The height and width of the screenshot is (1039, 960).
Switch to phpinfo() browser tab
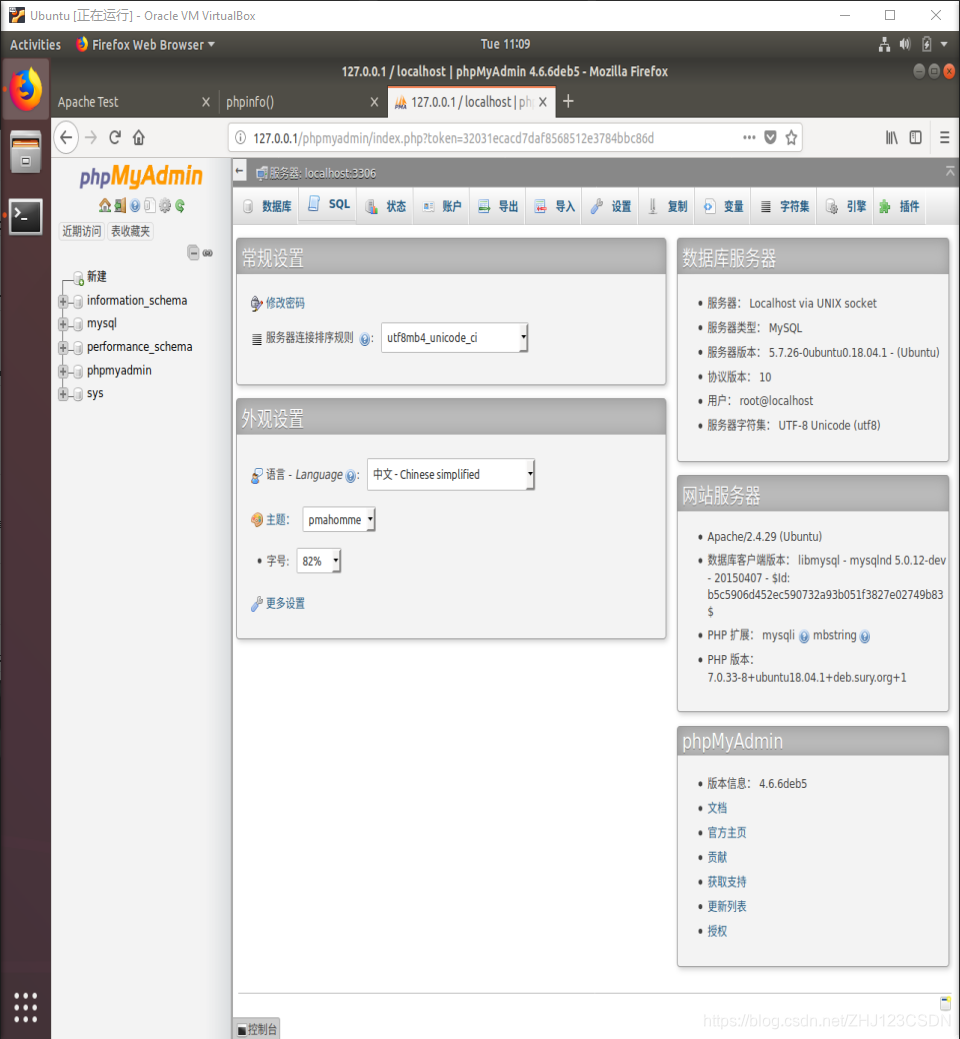click(x=303, y=102)
